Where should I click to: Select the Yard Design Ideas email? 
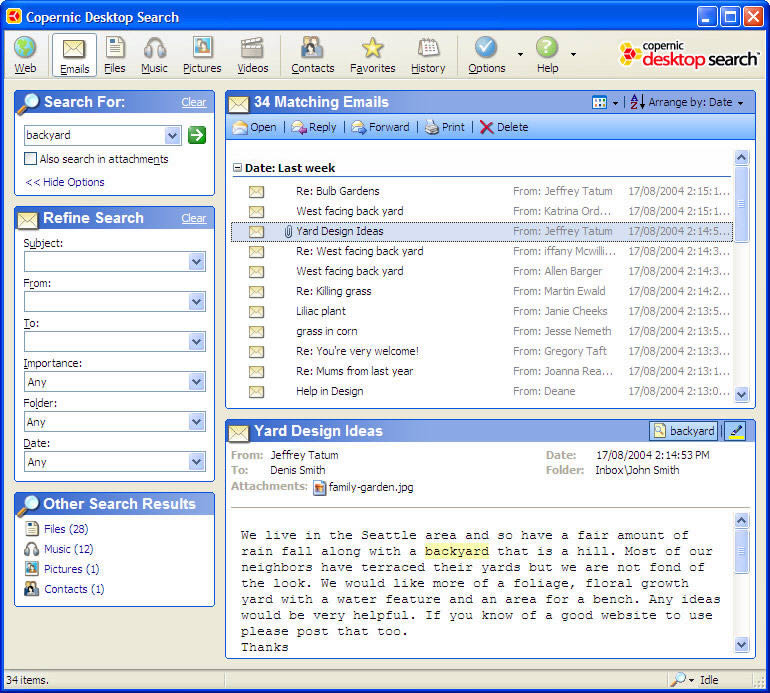(x=482, y=231)
